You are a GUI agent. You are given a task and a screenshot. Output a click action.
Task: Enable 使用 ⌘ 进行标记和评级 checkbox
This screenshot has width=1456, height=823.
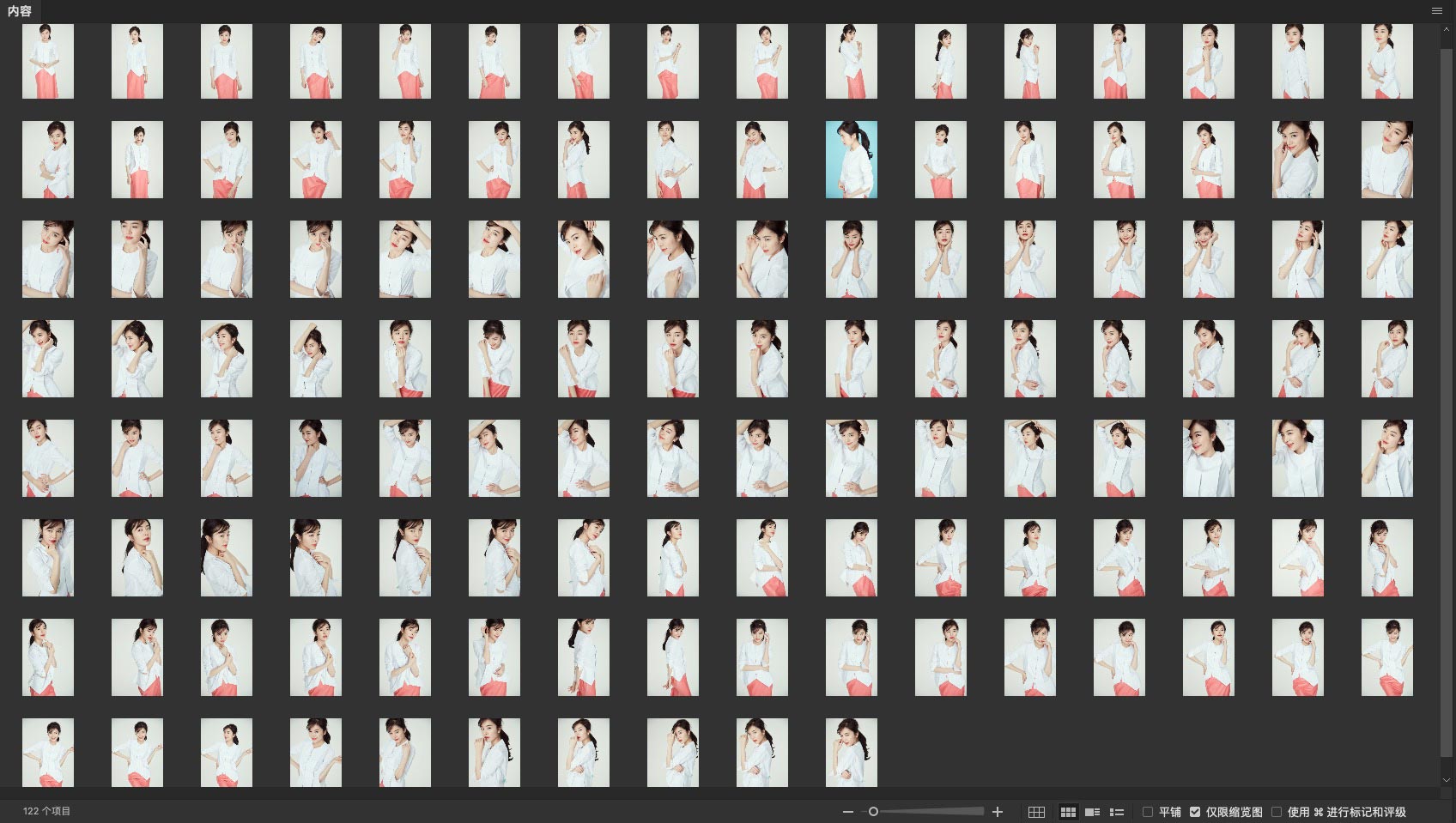coord(1277,812)
